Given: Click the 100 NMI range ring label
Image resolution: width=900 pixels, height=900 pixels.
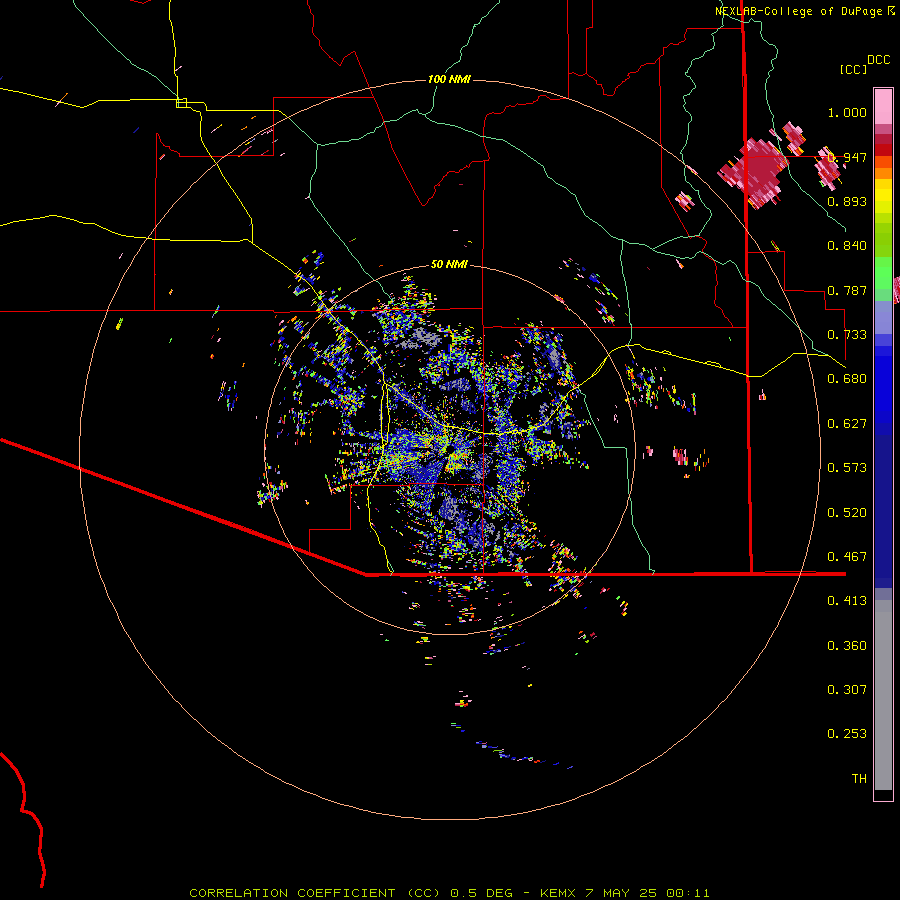Looking at the screenshot, I should pos(449,79).
